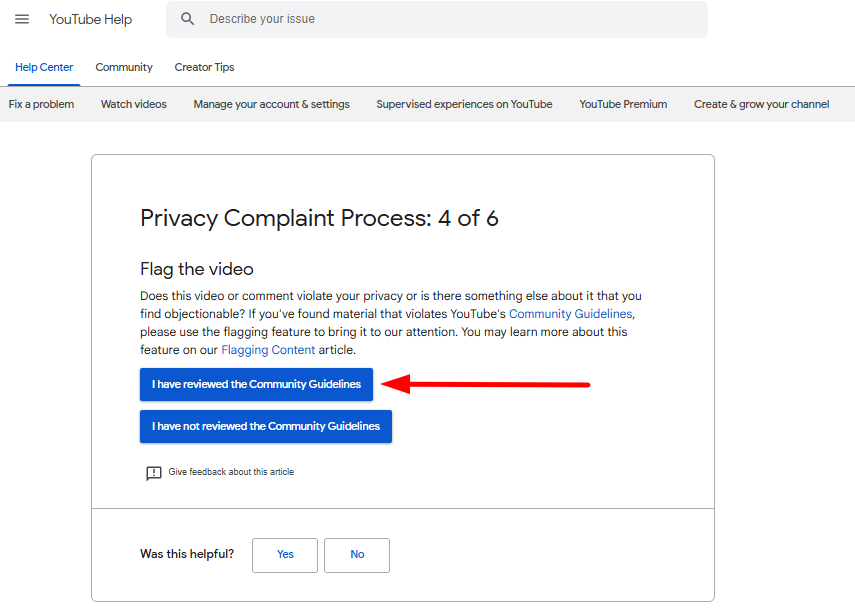The height and width of the screenshot is (613, 855).
Task: Follow the Flagging Content link
Action: point(268,350)
